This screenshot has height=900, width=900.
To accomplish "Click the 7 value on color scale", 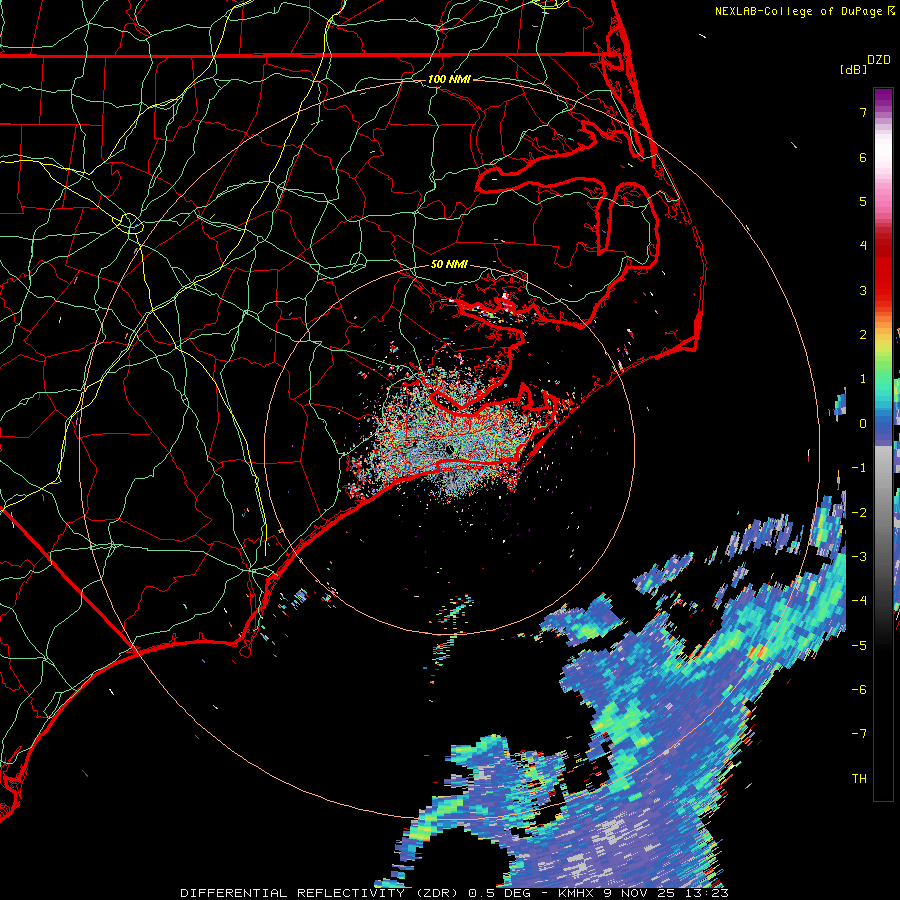I will pyautogui.click(x=863, y=112).
